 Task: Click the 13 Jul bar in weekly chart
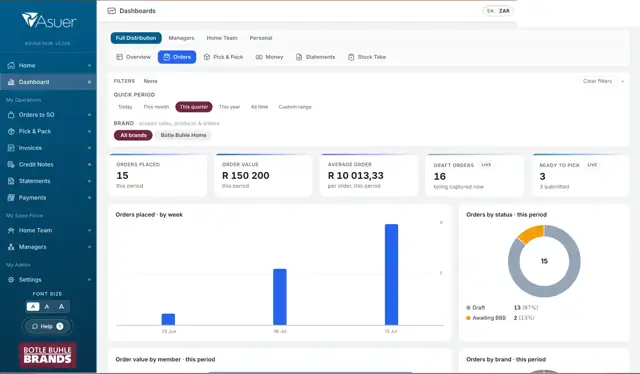(x=391, y=274)
